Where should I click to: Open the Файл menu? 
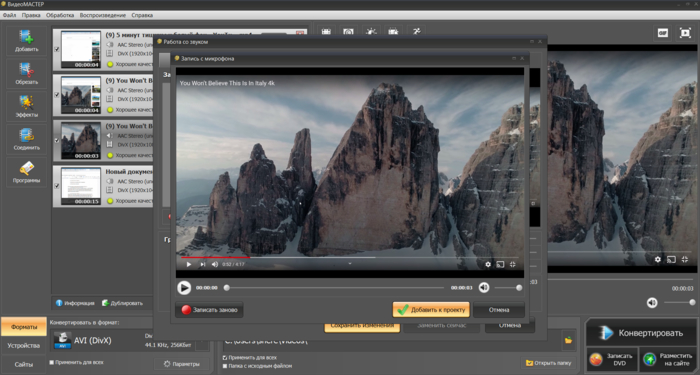coord(9,15)
